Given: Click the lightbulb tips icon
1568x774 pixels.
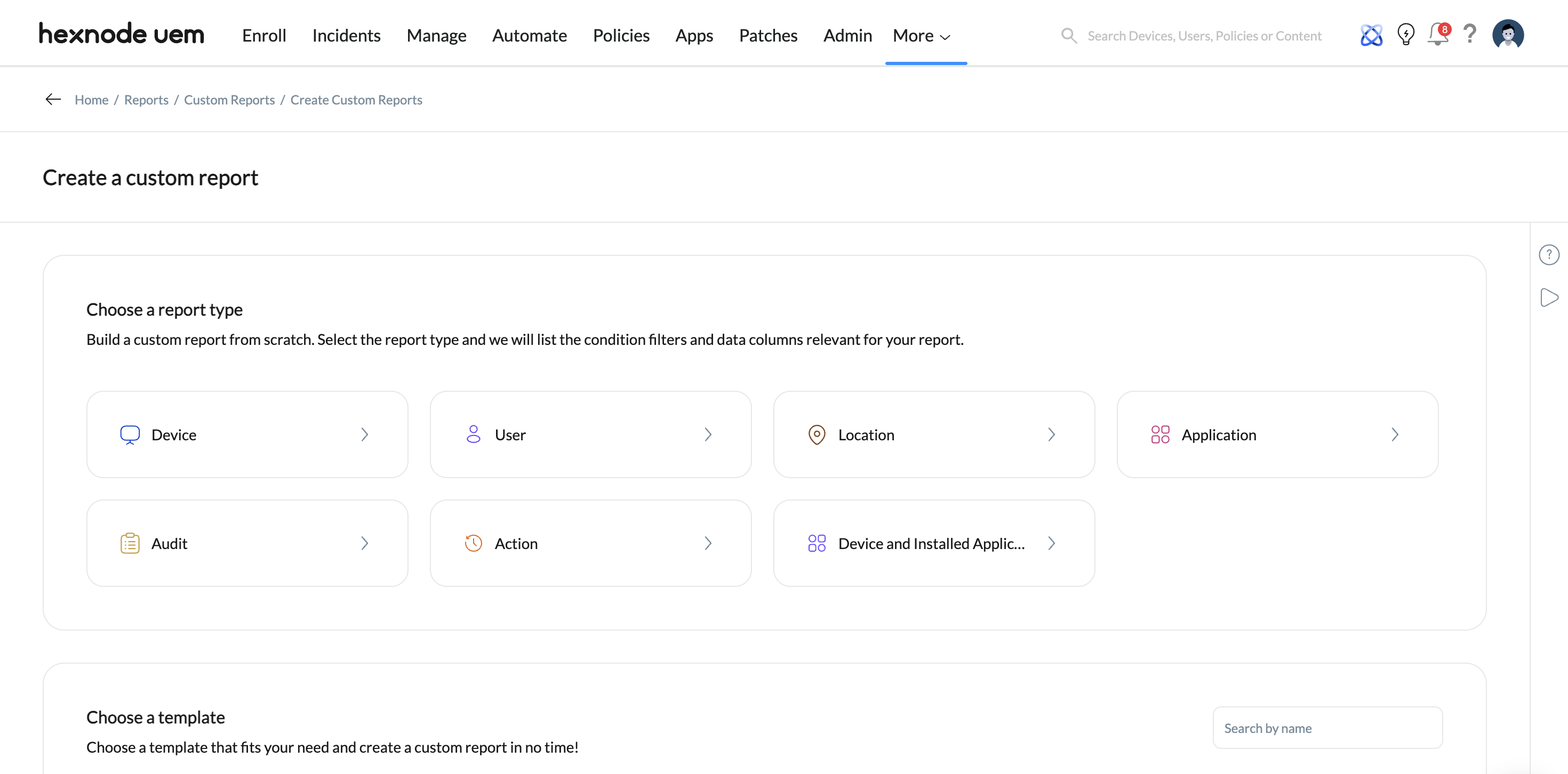Looking at the screenshot, I should (1405, 34).
